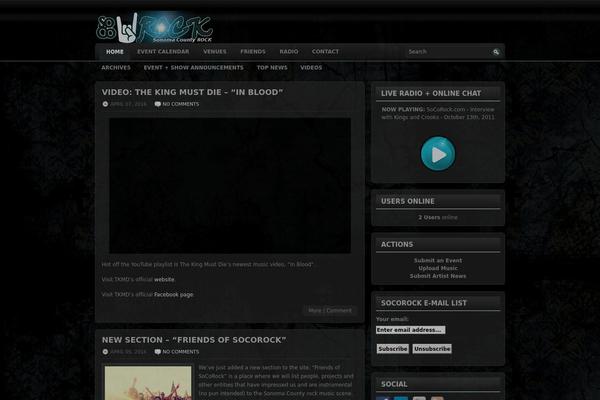Open the Contact page
Screen dimensions: 600x400
click(325, 52)
